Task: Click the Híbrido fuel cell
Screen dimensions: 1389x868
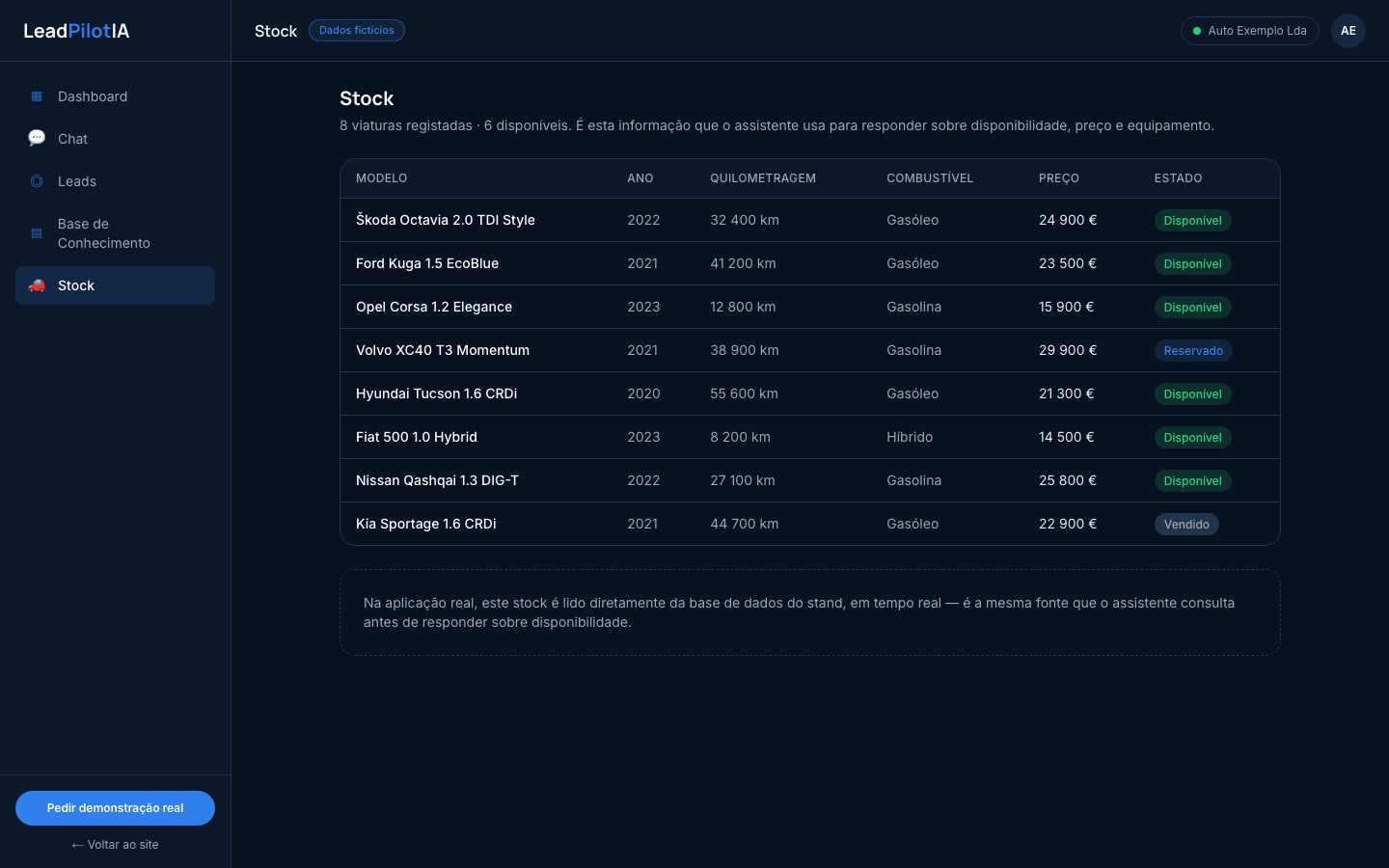Action: [910, 437]
